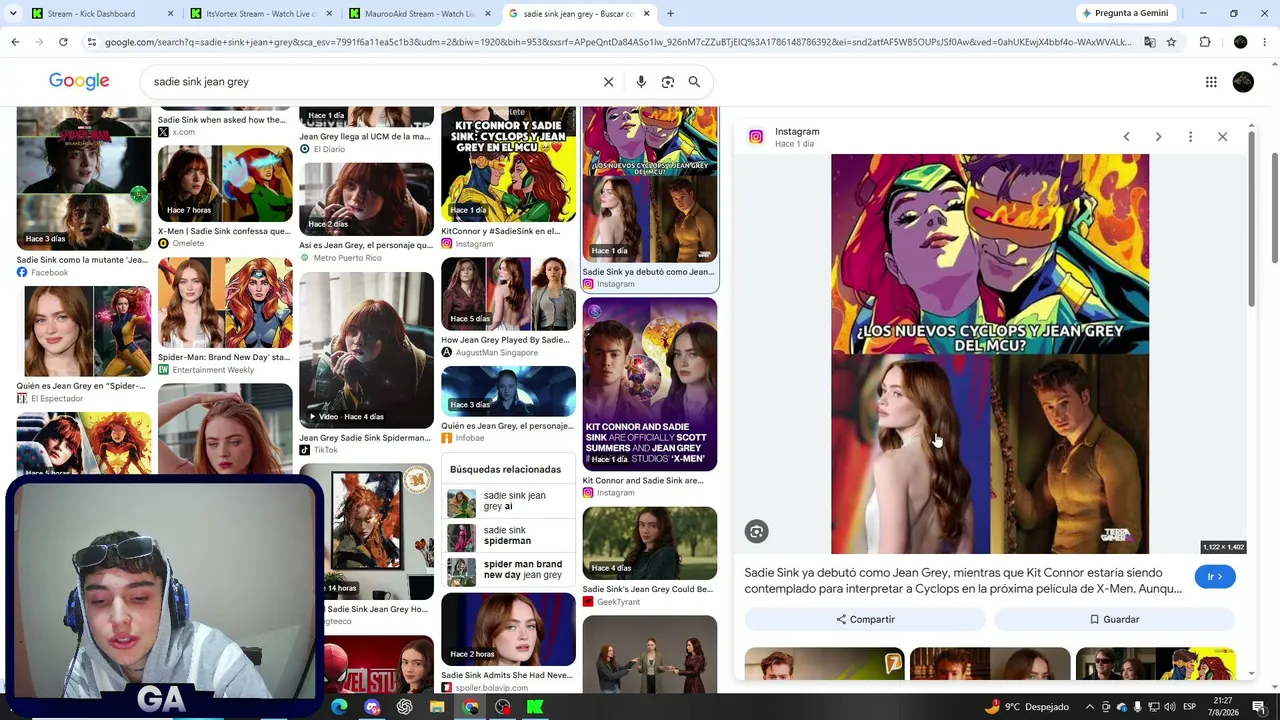Click the Pregunta a Gemini button
This screenshot has height=720, width=1280.
[1125, 13]
